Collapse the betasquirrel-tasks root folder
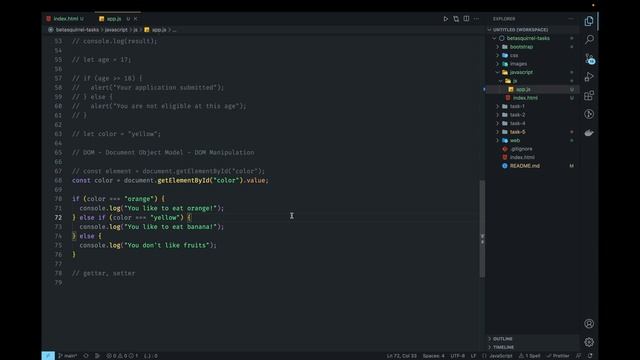The width and height of the screenshot is (640, 360). click(x=532, y=38)
